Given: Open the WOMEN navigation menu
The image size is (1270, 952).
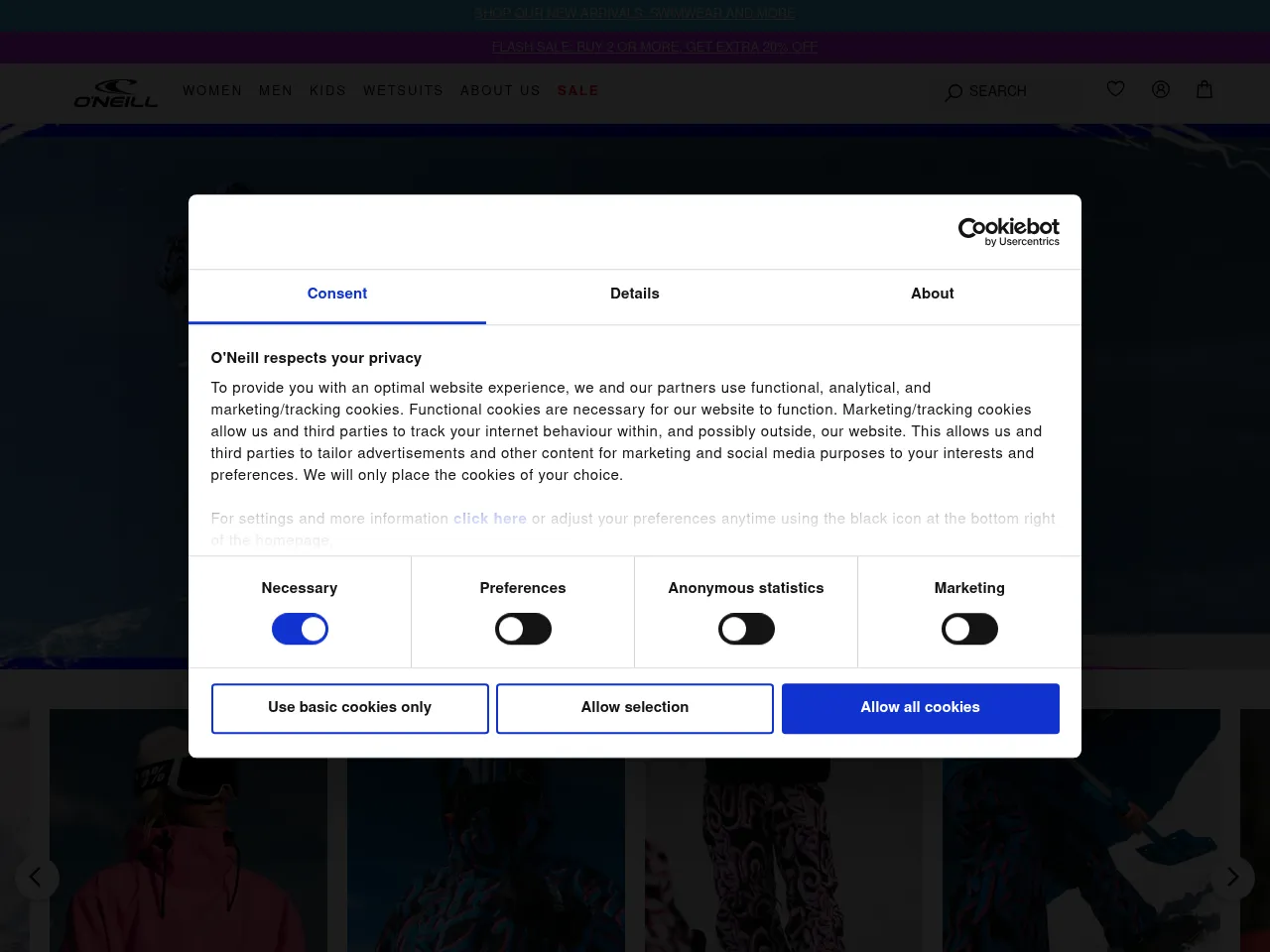Looking at the screenshot, I should pyautogui.click(x=212, y=90).
